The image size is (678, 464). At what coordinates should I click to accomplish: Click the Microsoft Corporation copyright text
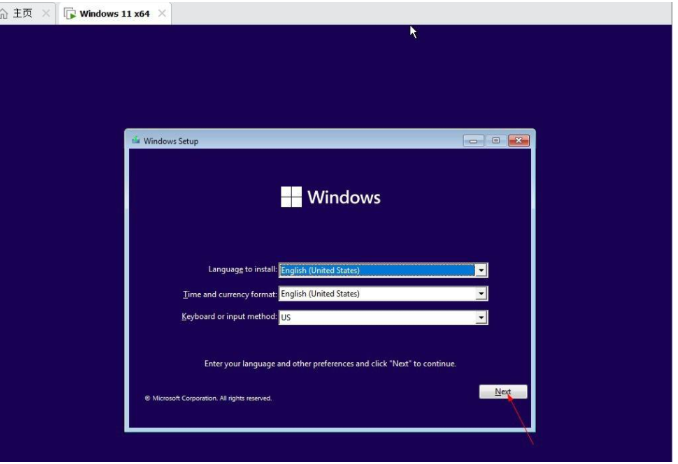208,398
